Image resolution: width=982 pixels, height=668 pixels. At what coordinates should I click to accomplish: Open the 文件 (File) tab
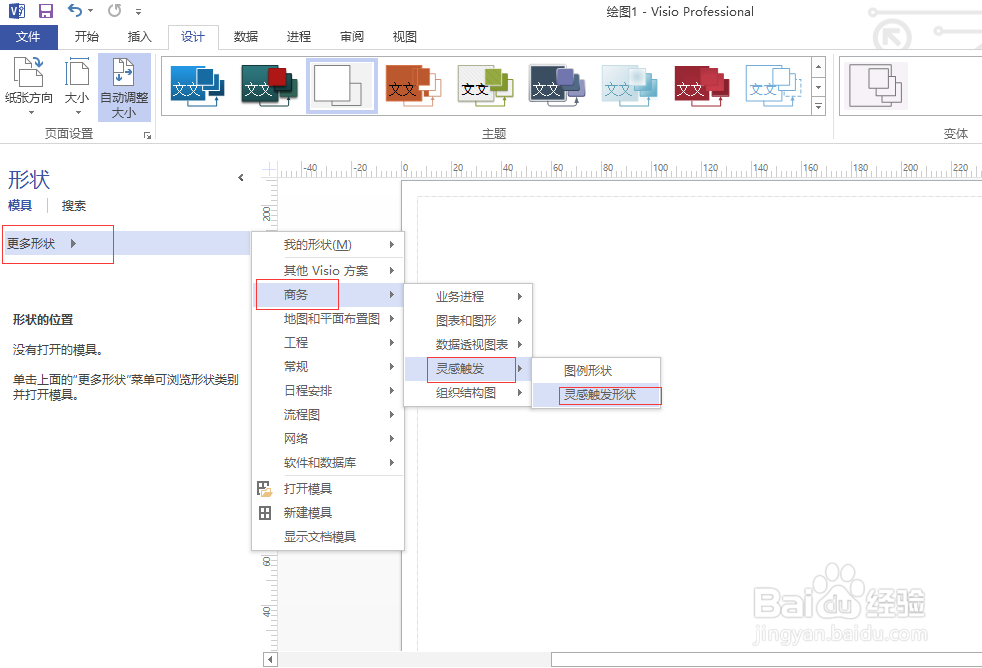(28, 37)
